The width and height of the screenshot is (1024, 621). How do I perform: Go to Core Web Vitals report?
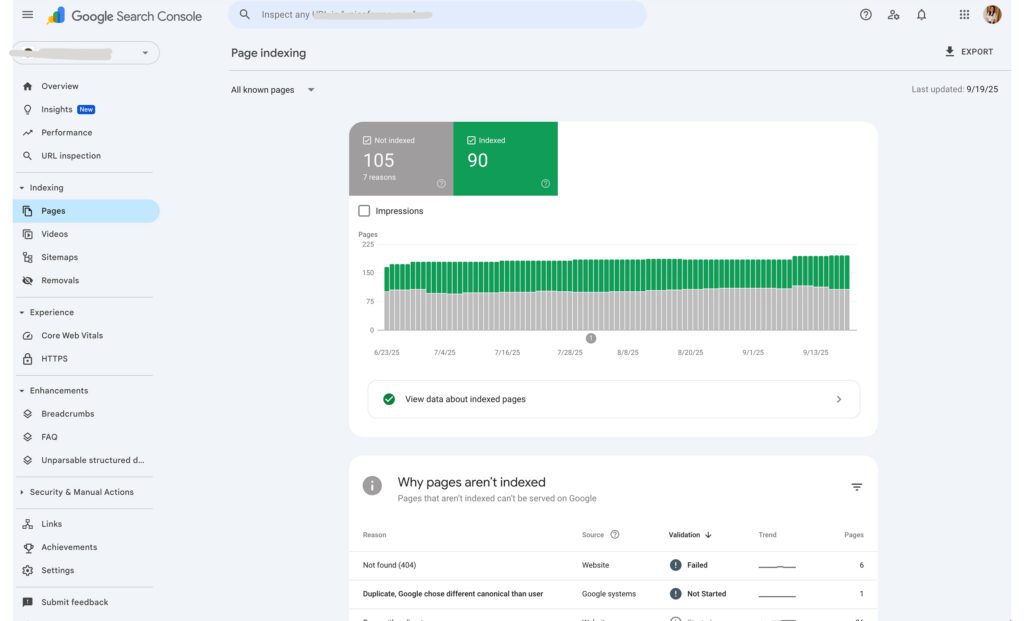[x=71, y=335]
